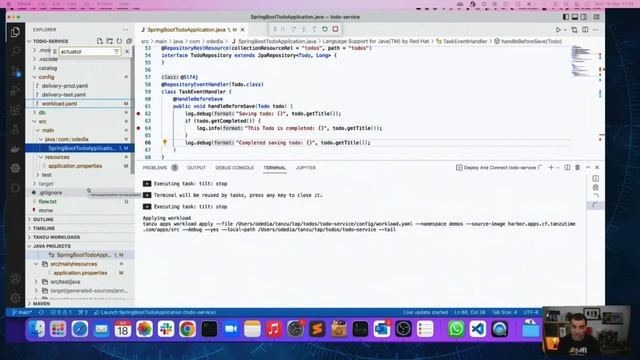The height and width of the screenshot is (360, 640).
Task: Stop debugging with red square button
Action: click(x=336, y=29)
